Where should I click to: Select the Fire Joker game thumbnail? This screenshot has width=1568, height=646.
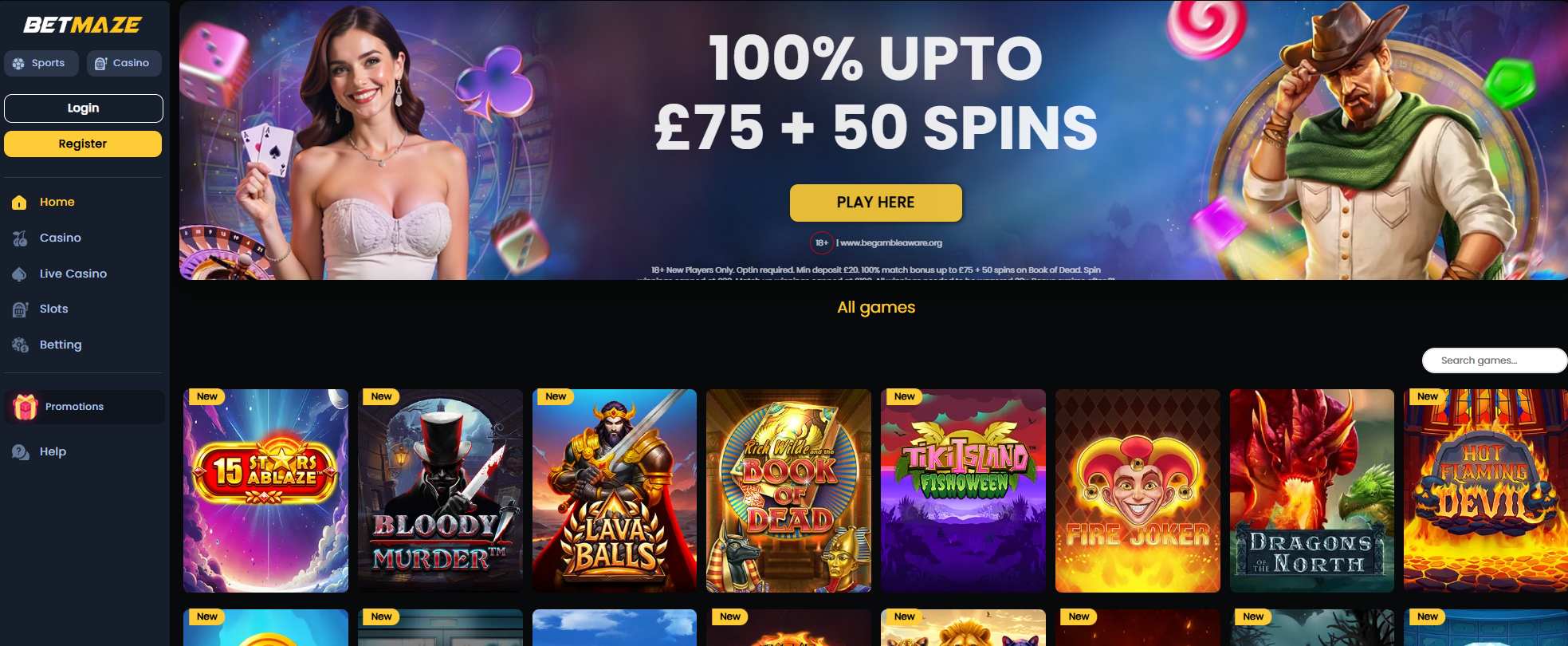(x=1138, y=490)
